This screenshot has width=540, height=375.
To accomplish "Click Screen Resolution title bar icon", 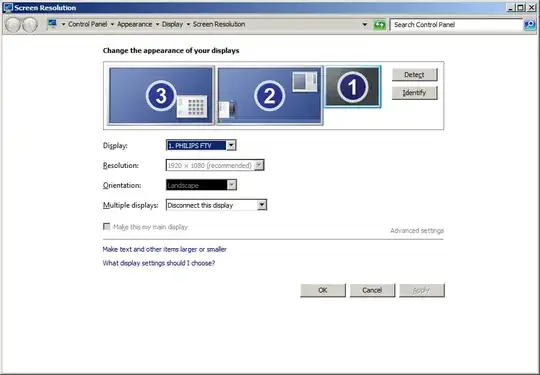I will 8,8.
